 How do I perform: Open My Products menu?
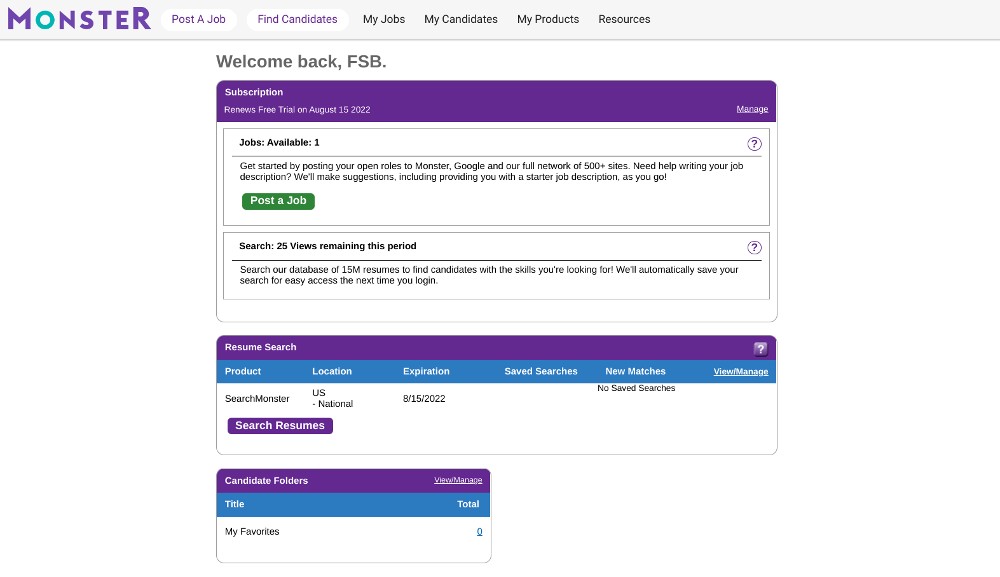(548, 19)
